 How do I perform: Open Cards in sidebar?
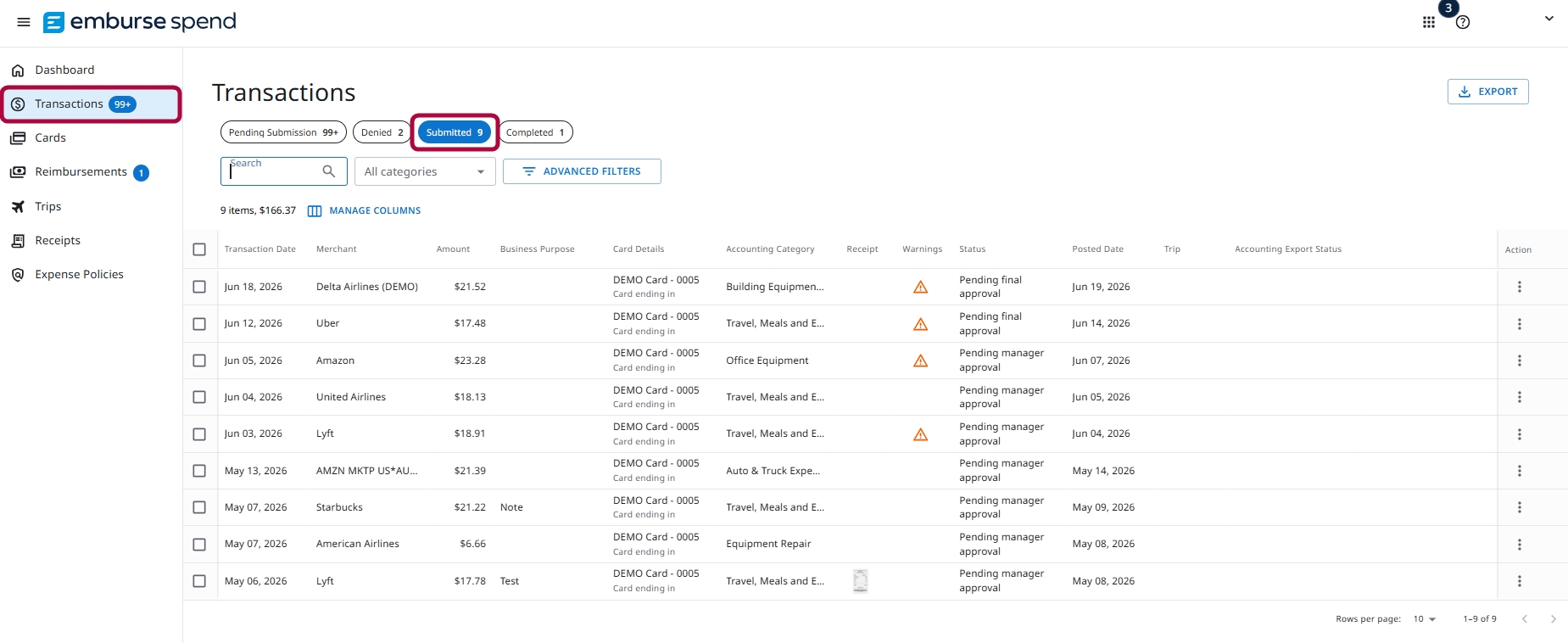pyautogui.click(x=50, y=137)
